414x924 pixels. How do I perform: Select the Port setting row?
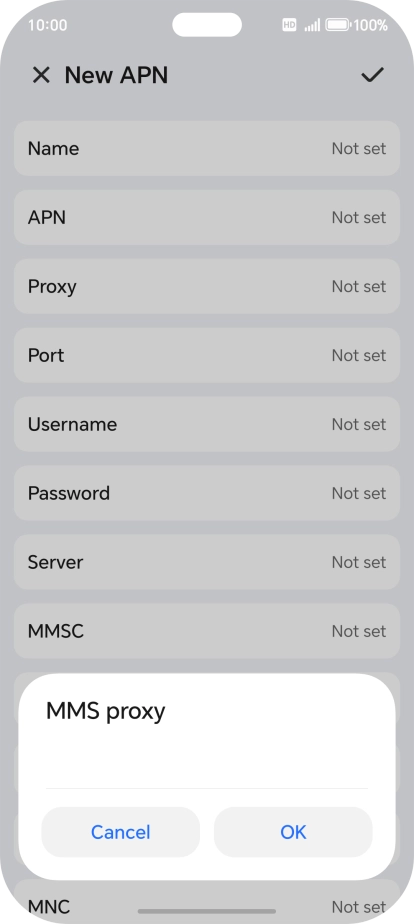[x=207, y=355]
